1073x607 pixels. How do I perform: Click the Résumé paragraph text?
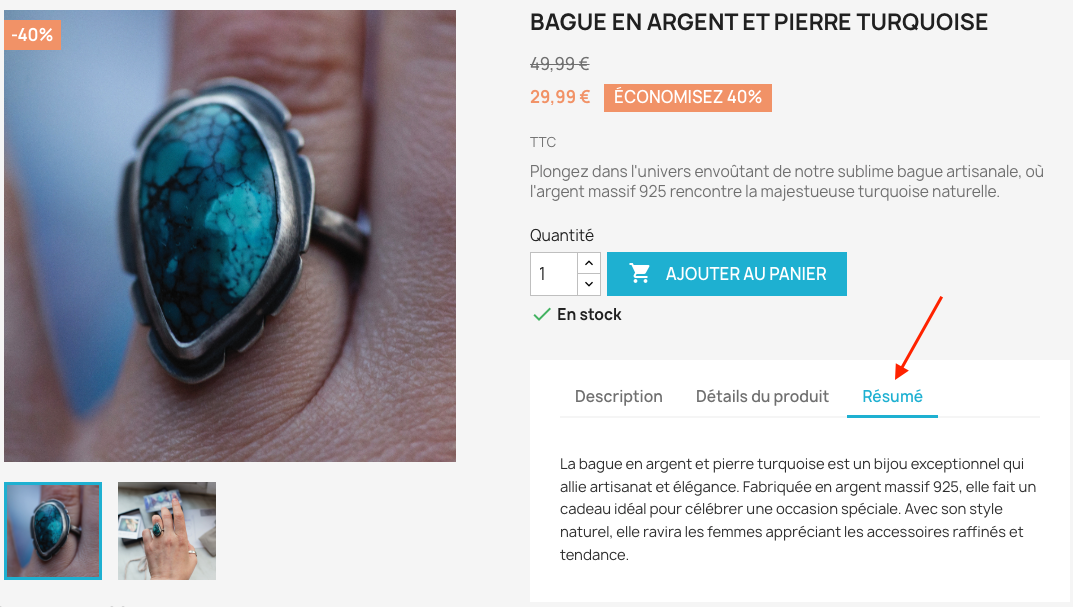click(798, 509)
